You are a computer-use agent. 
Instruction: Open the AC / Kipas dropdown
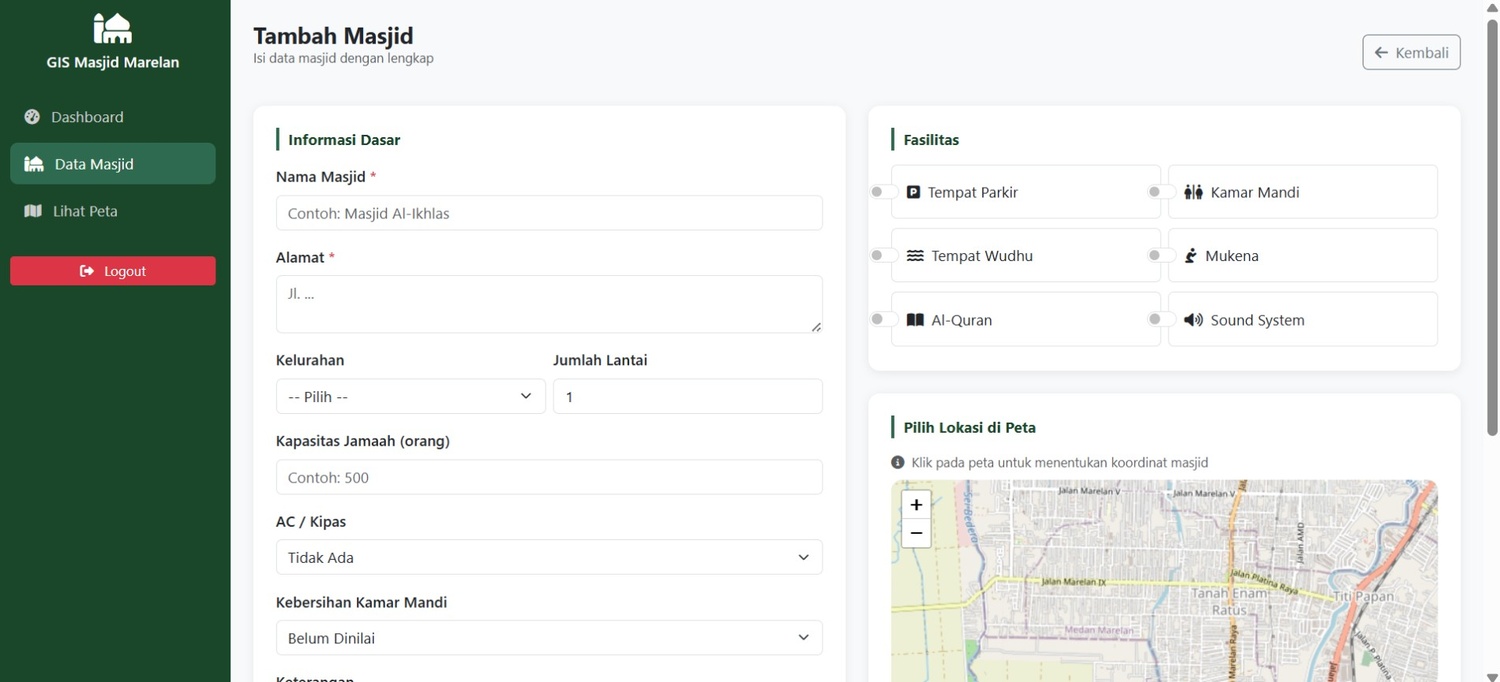coord(549,557)
